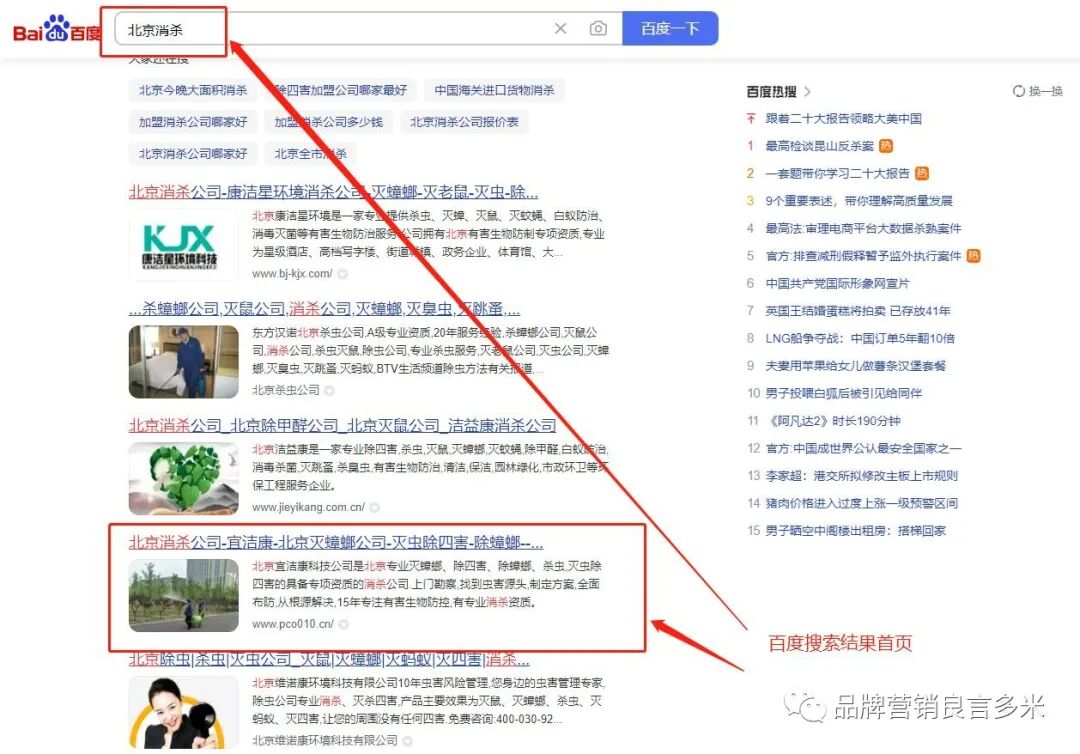Click the outdoor spraying workers thumbnail
This screenshot has width=1080, height=754.
pyautogui.click(x=183, y=596)
